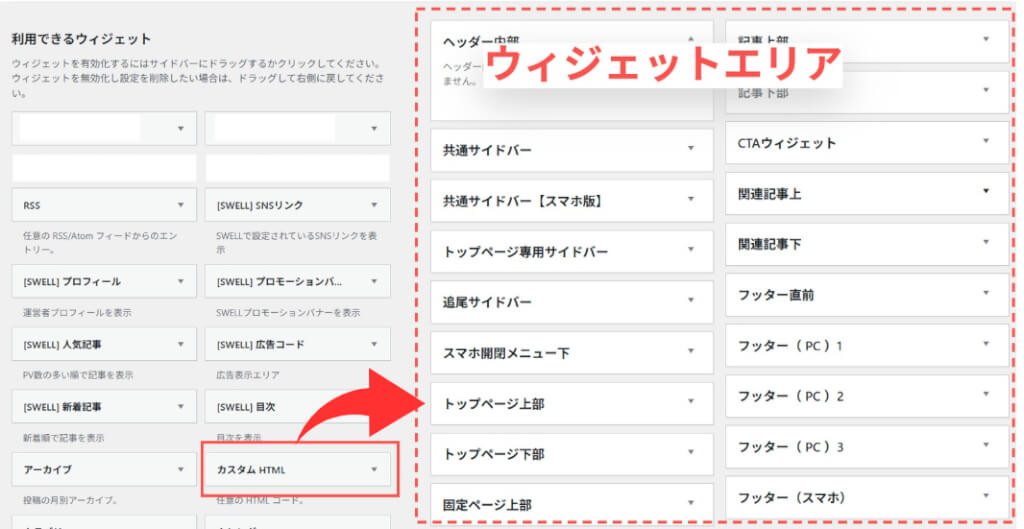Toggle the [SWELL] 目次 widget arrow
Viewport: 1024px width, 529px height.
point(374,407)
